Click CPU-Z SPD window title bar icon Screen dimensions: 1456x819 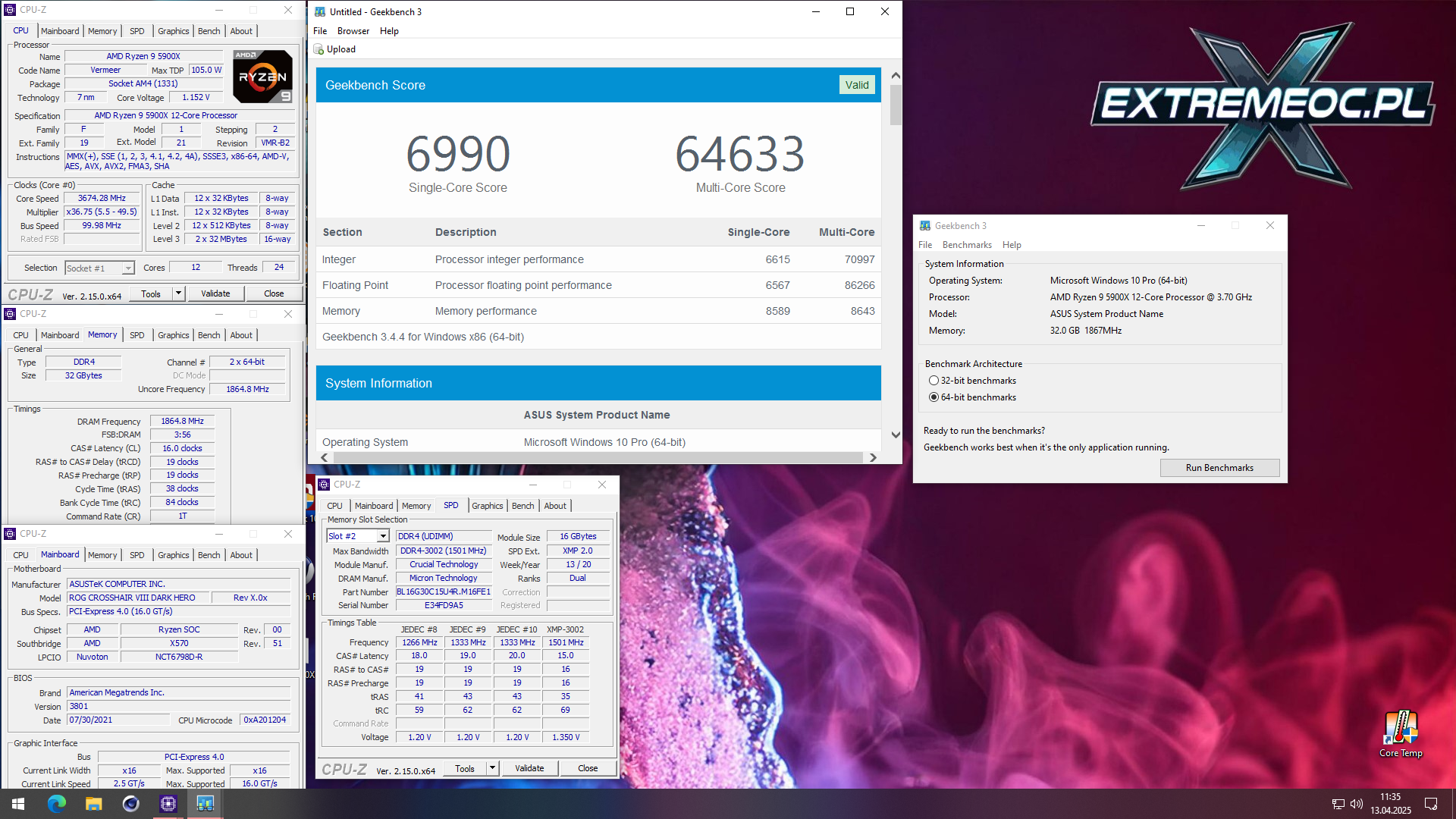pyautogui.click(x=324, y=485)
